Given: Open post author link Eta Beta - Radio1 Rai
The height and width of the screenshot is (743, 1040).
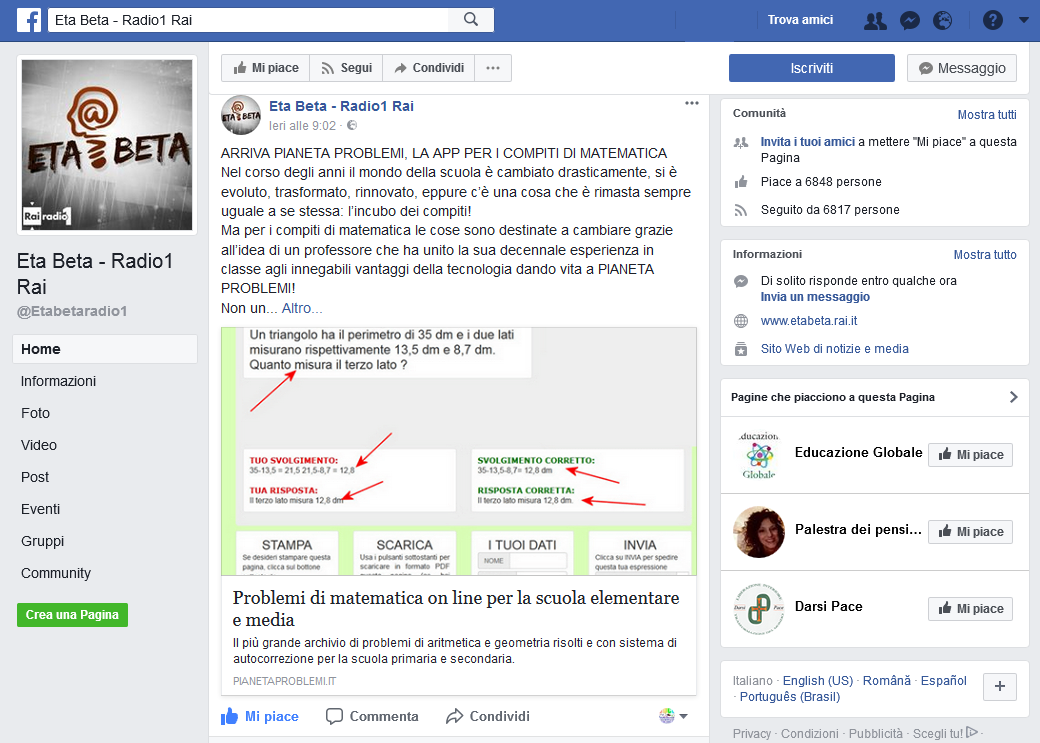Looking at the screenshot, I should click(341, 106).
